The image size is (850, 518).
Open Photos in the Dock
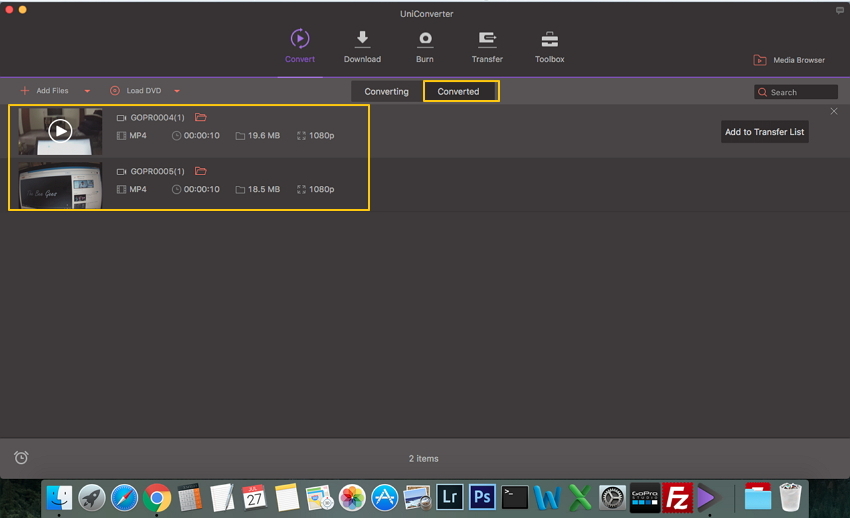(x=352, y=497)
